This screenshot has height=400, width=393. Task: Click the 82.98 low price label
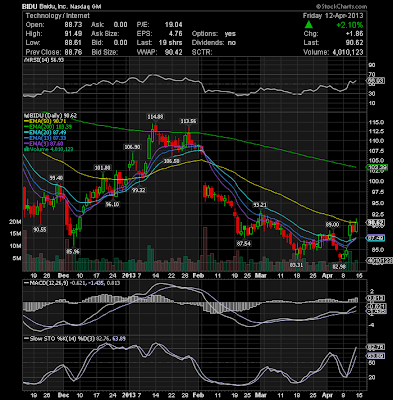(x=339, y=267)
